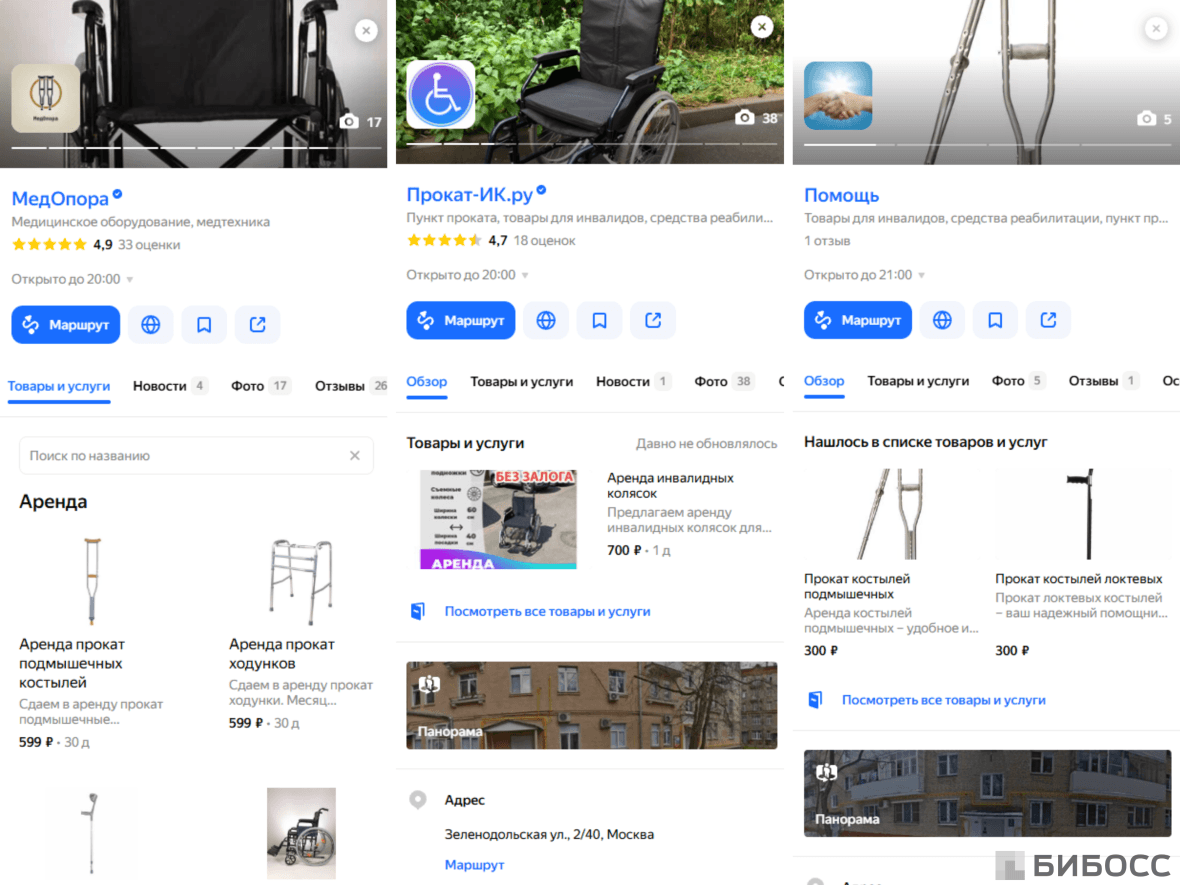
Task: Open Прокат-ИК.ру organization title link
Action: pos(470,194)
